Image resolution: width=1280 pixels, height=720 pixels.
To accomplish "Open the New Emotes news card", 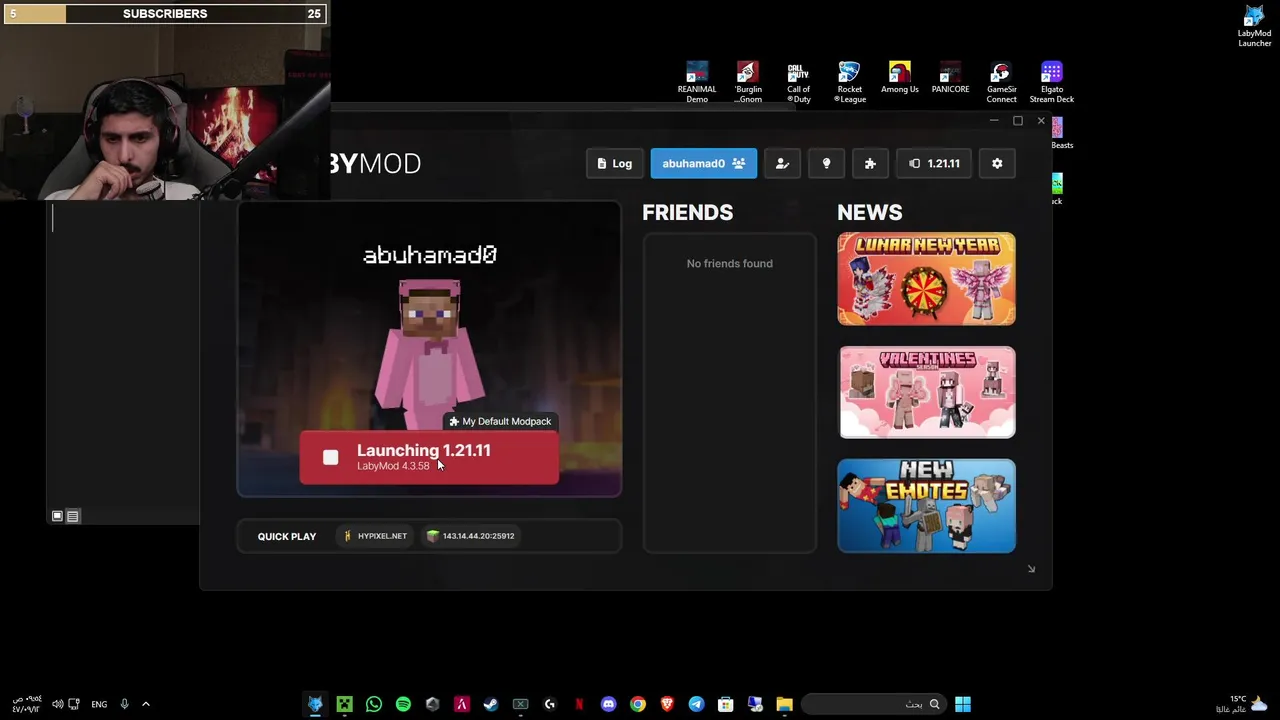I will click(926, 506).
